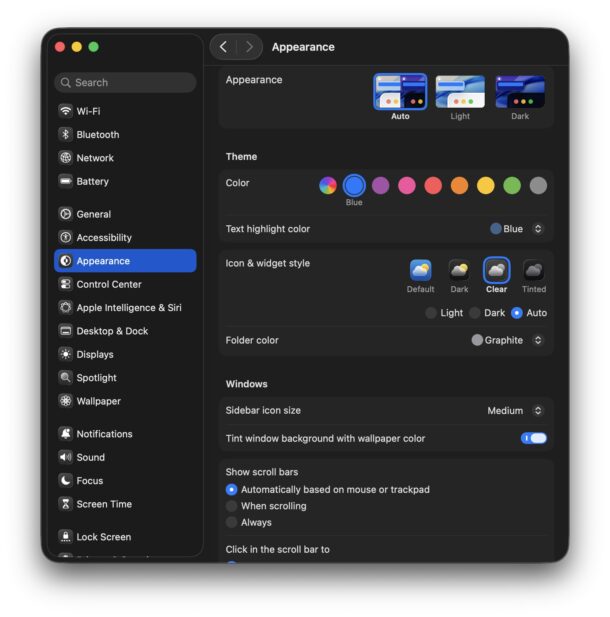This screenshot has height=617, width=610.
Task: Choose the Tinted icon & widget style
Action: tap(534, 270)
